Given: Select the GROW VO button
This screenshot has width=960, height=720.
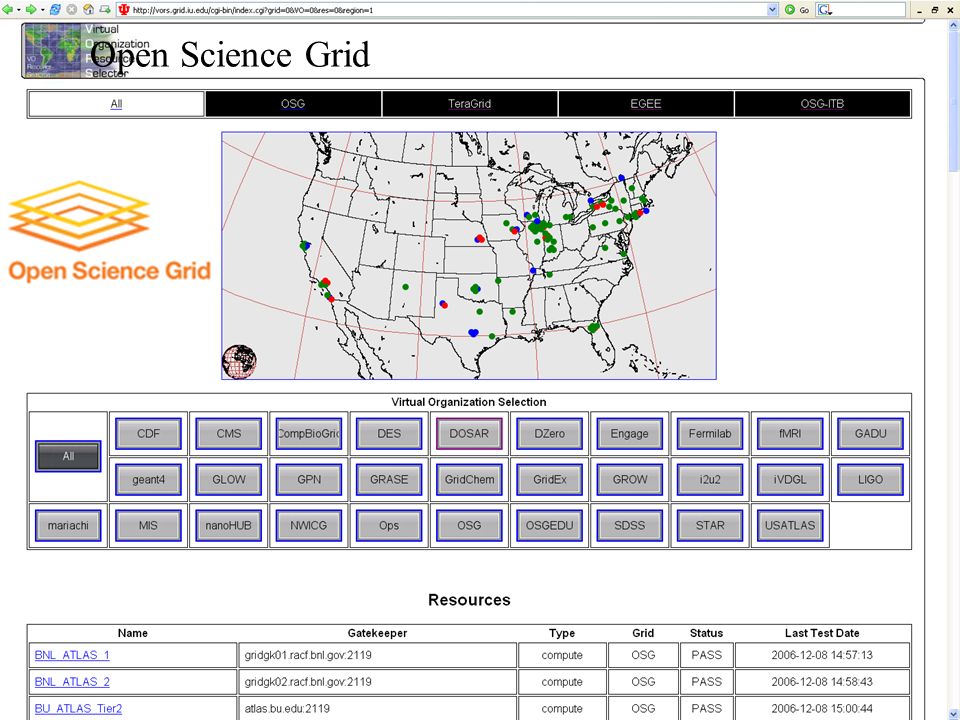Looking at the screenshot, I should [629, 479].
